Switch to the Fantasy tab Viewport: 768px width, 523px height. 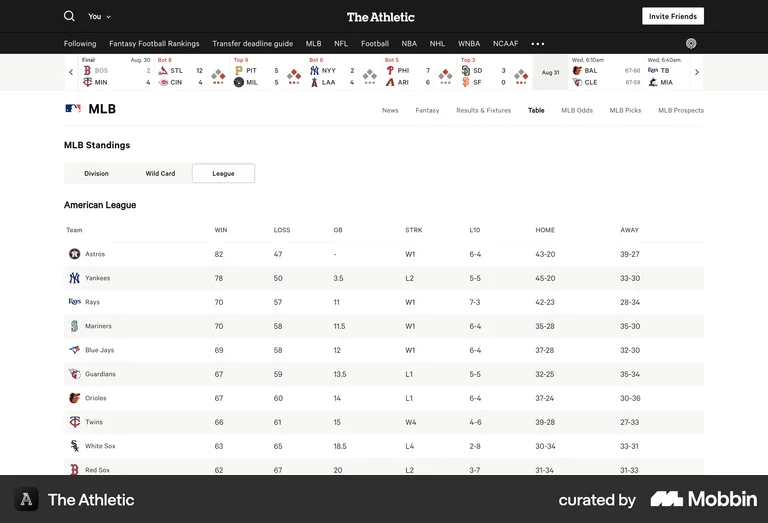[x=427, y=110]
